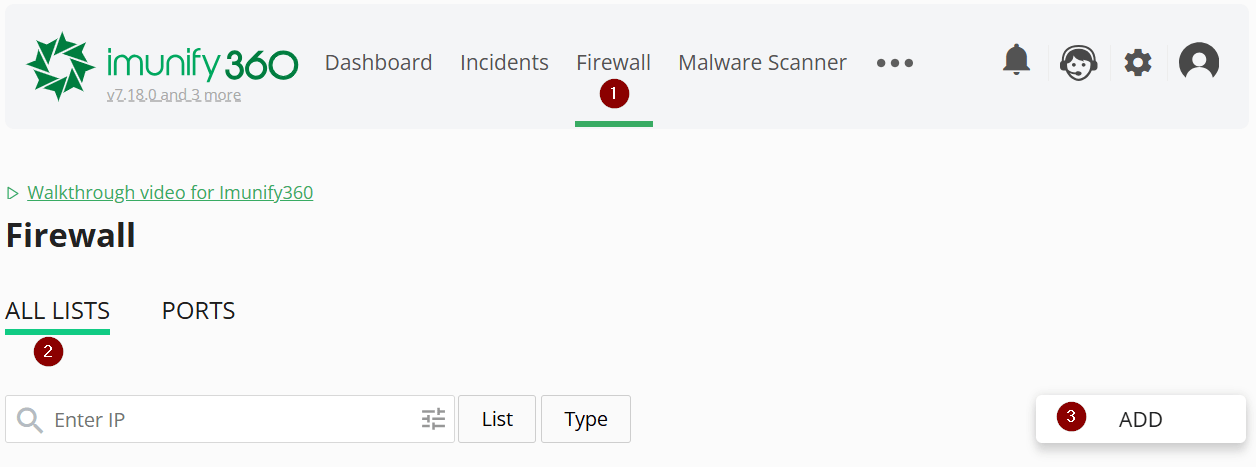Expand the Type filter dropdown
Image resolution: width=1256 pixels, height=467 pixels.
coord(586,419)
